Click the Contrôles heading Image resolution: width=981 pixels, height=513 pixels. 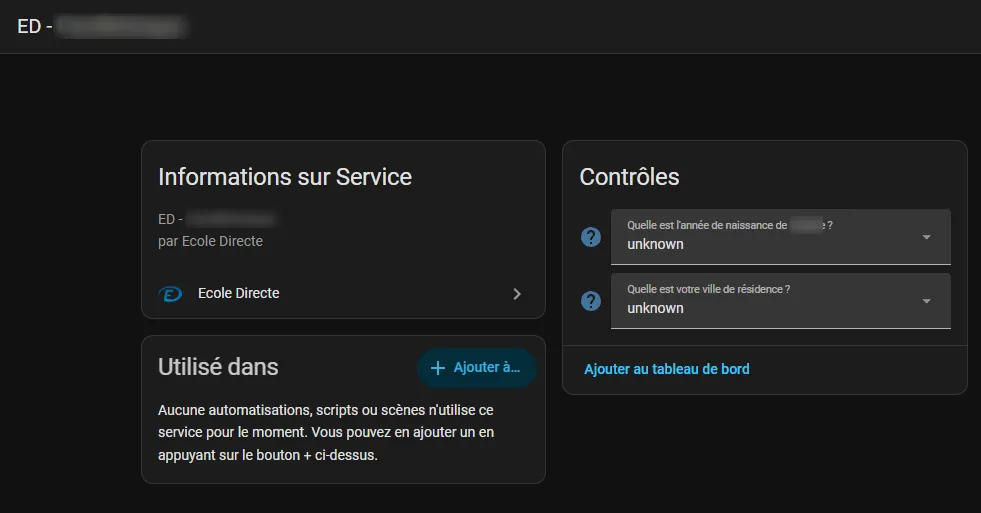tap(629, 177)
